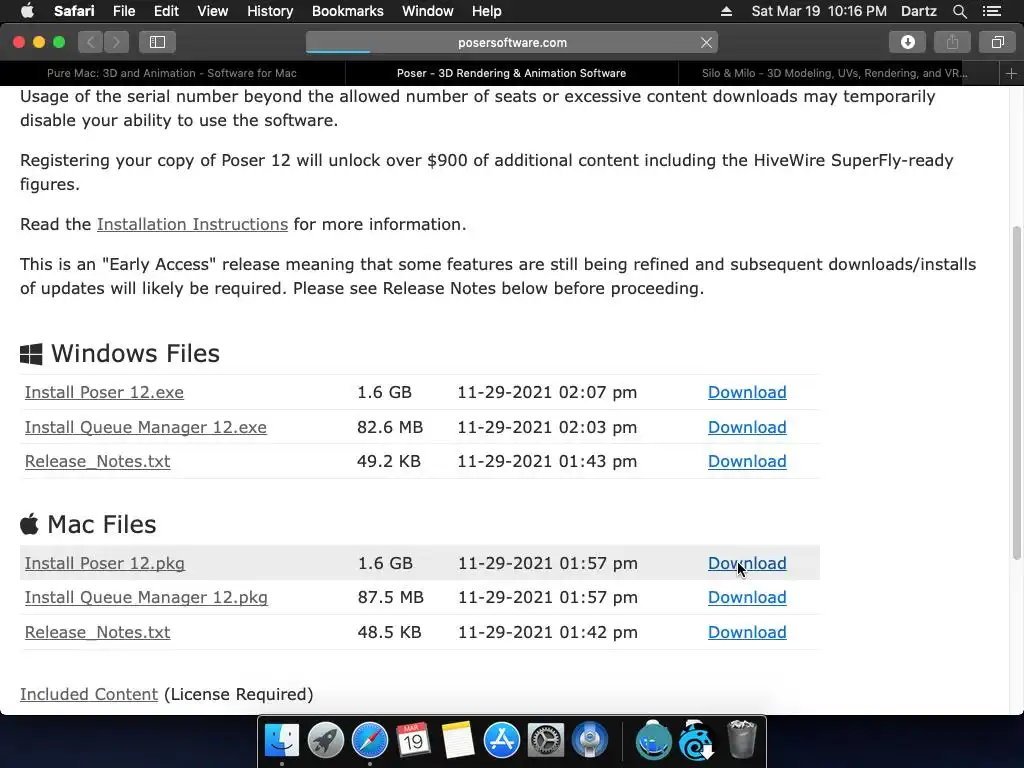
Task: Click Mac Release_Notes.txt filename dated 01:42 pm
Action: pyautogui.click(x=97, y=632)
